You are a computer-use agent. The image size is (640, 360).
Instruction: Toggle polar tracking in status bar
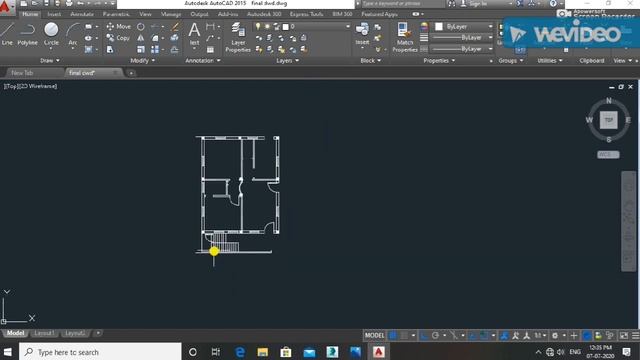pos(436,336)
